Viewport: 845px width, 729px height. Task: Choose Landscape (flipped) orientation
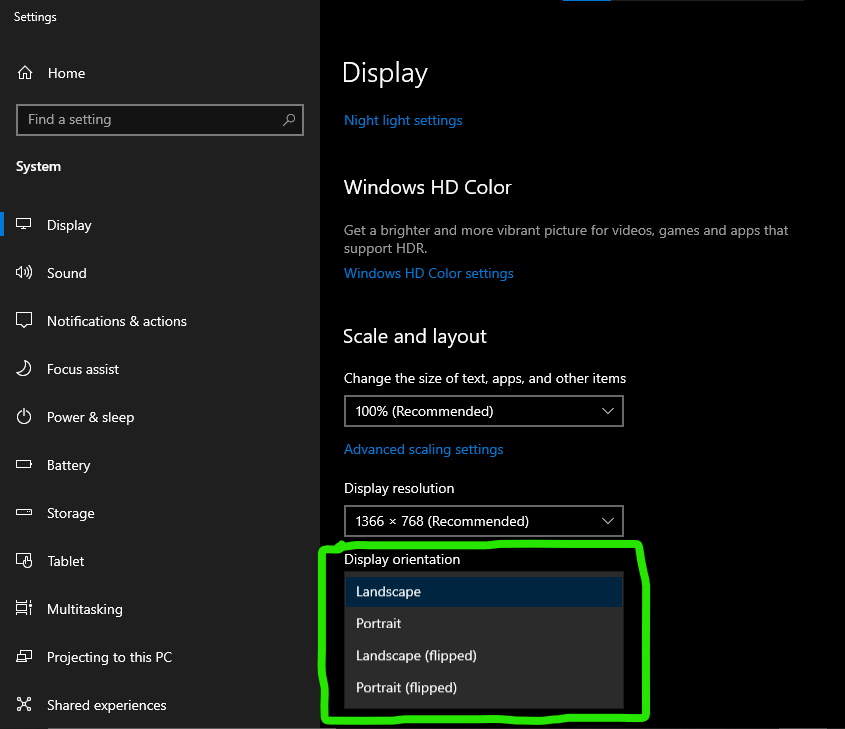(484, 655)
